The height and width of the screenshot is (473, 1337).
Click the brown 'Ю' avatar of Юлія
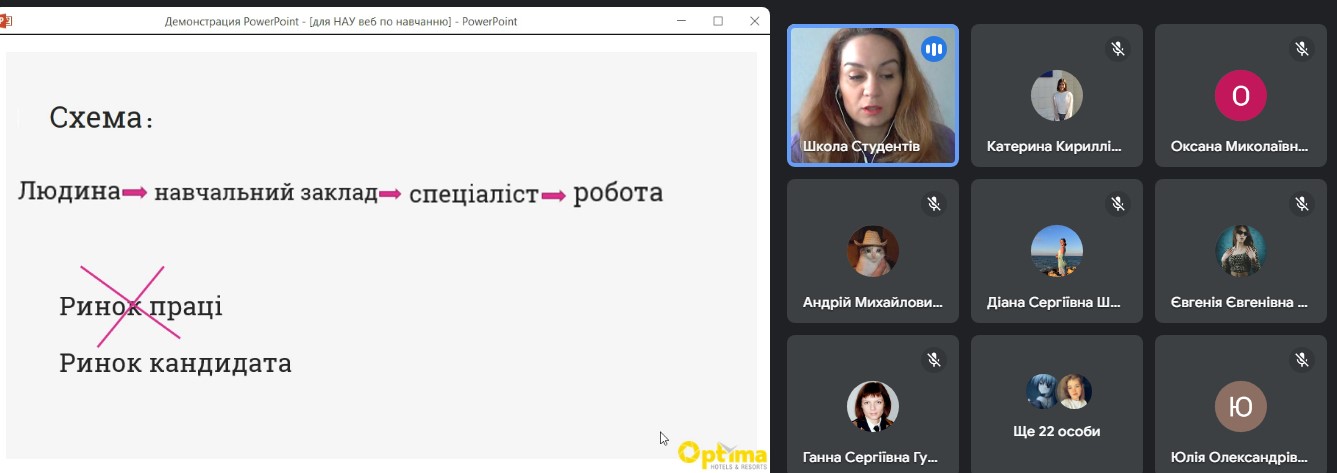(x=1240, y=407)
